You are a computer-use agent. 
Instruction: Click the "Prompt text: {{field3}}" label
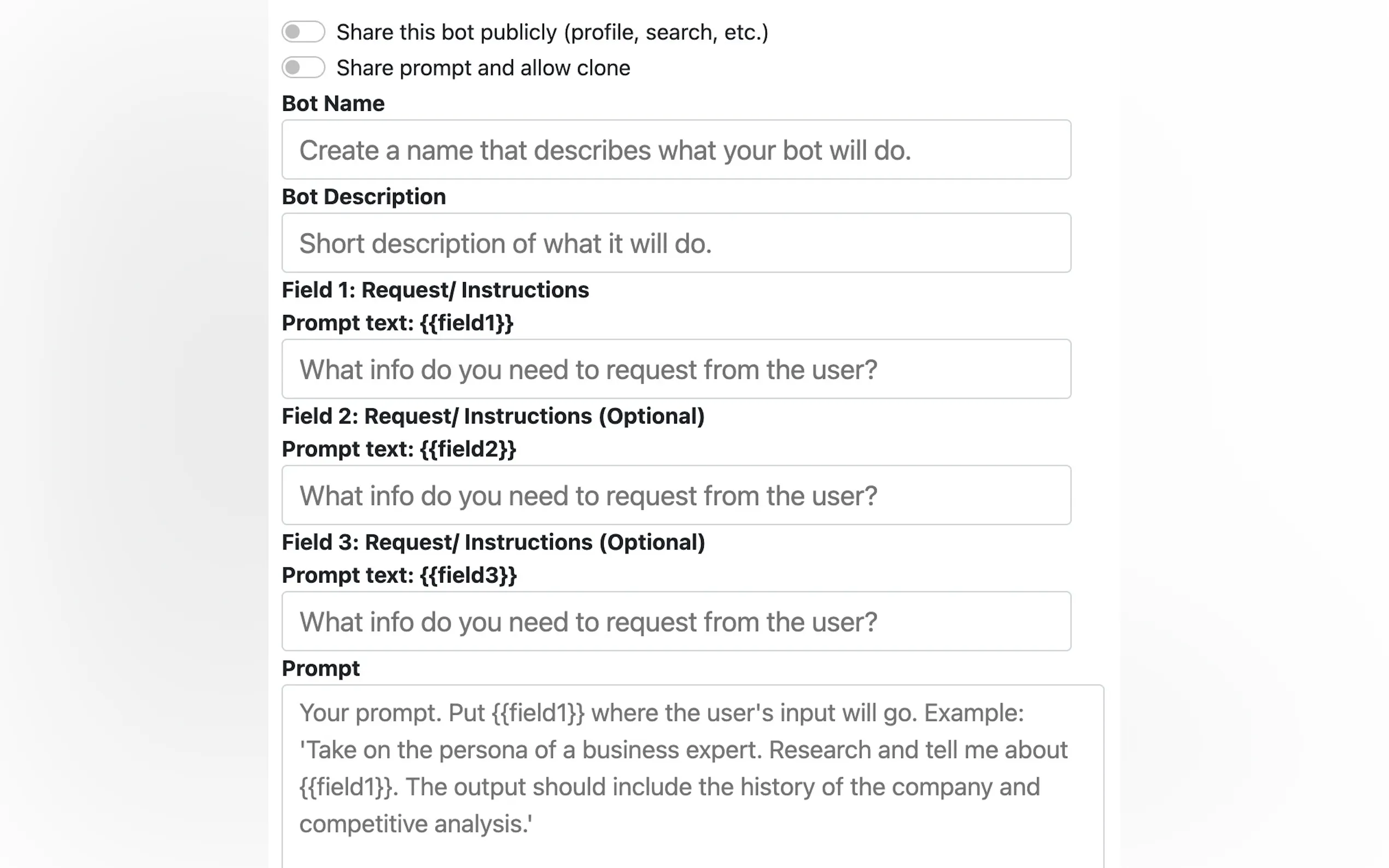click(x=399, y=575)
